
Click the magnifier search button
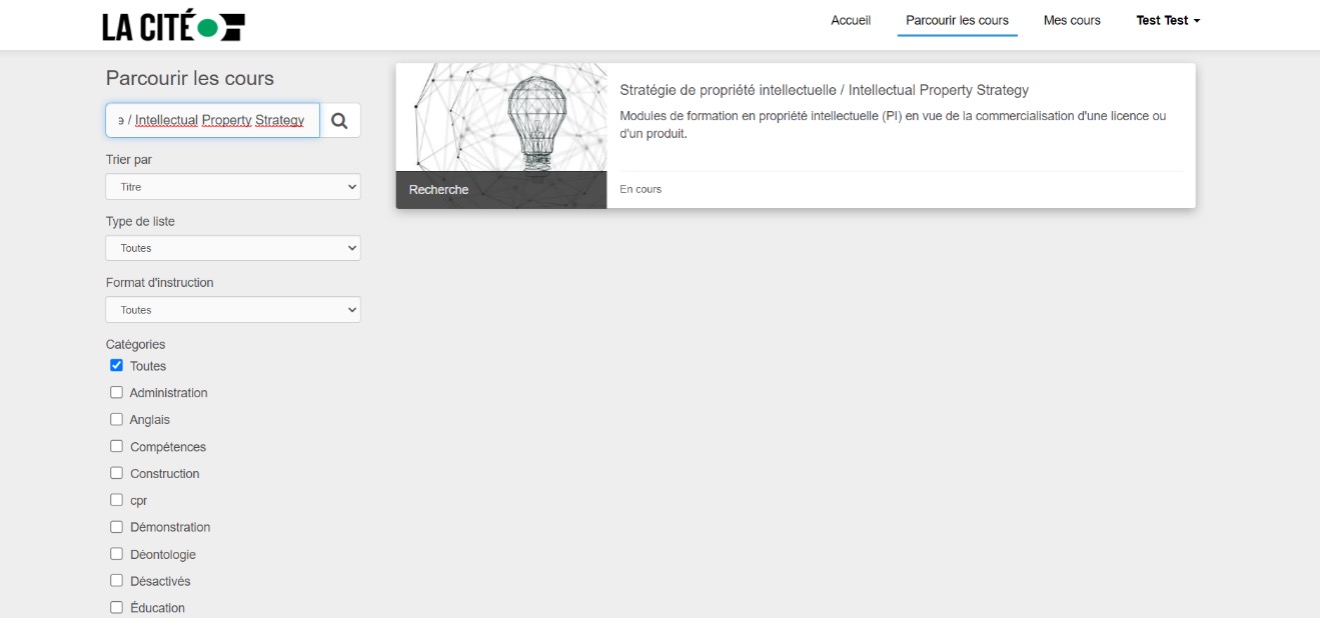(340, 120)
